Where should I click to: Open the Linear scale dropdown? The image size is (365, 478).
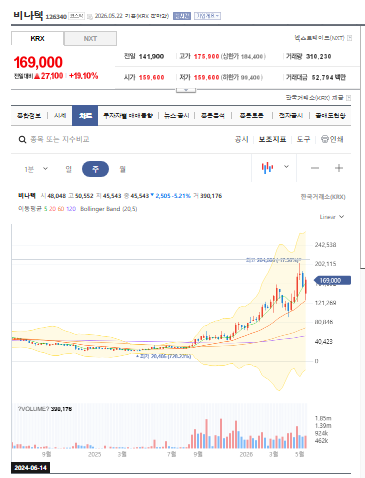coord(332,217)
